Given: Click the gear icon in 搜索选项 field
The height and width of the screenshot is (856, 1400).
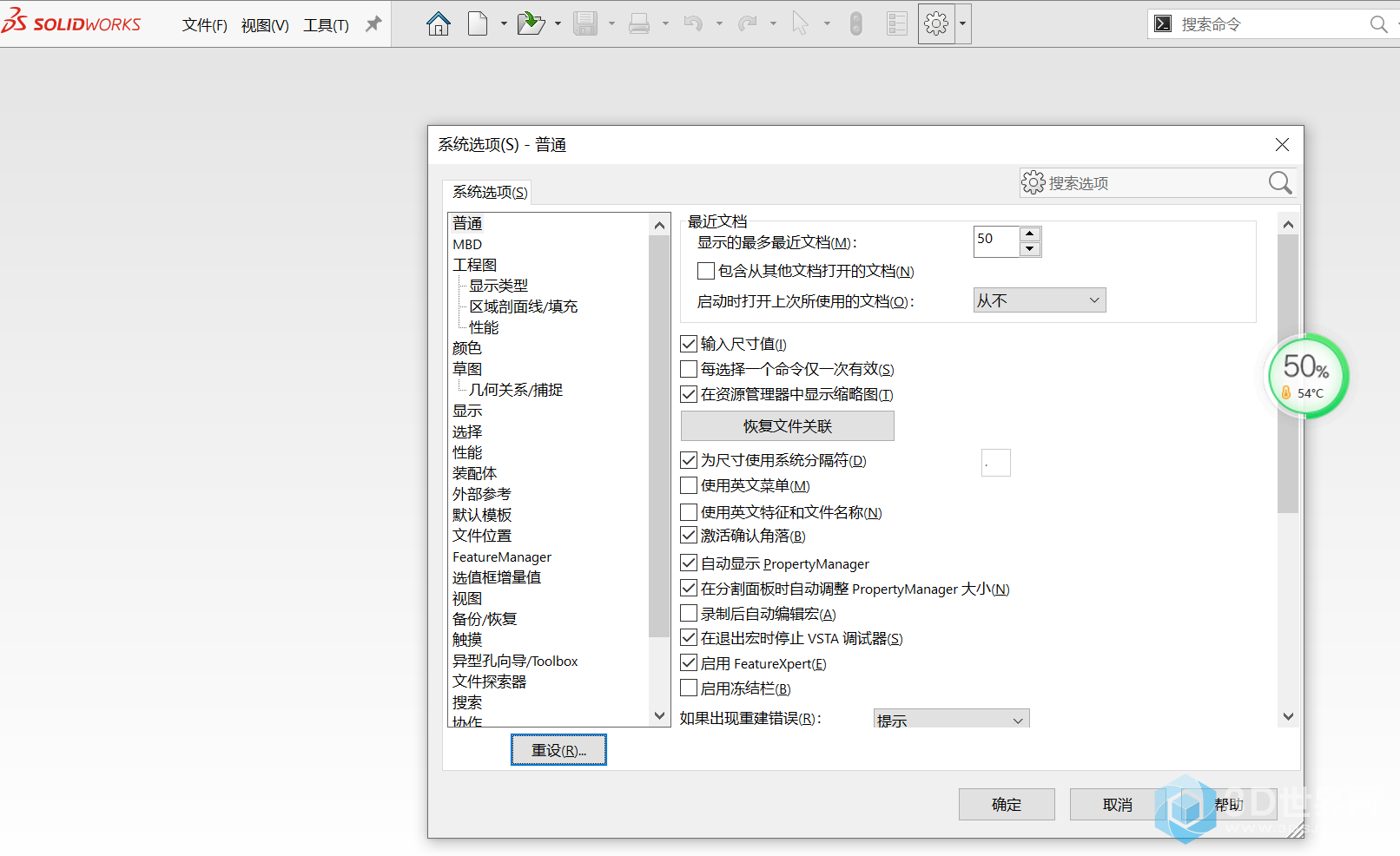Looking at the screenshot, I should click(x=1033, y=182).
